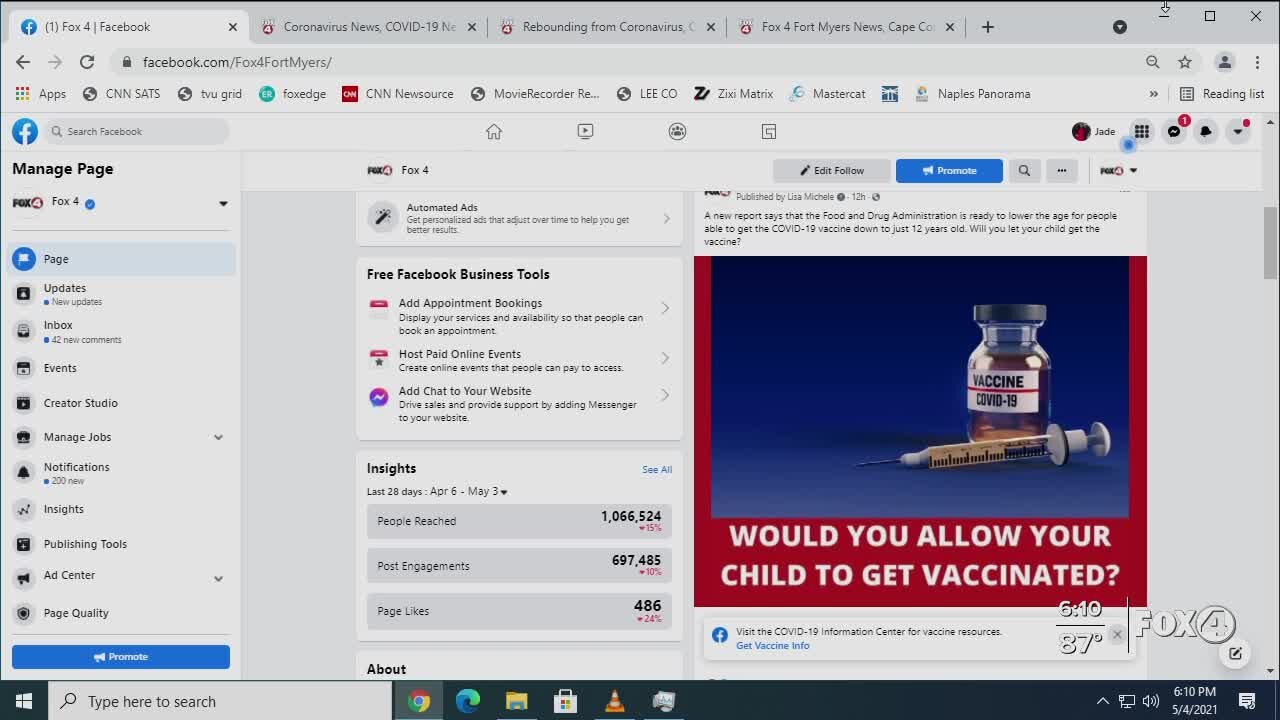The width and height of the screenshot is (1280, 720).
Task: Click the Facebook logo icon
Action: (x=25, y=131)
